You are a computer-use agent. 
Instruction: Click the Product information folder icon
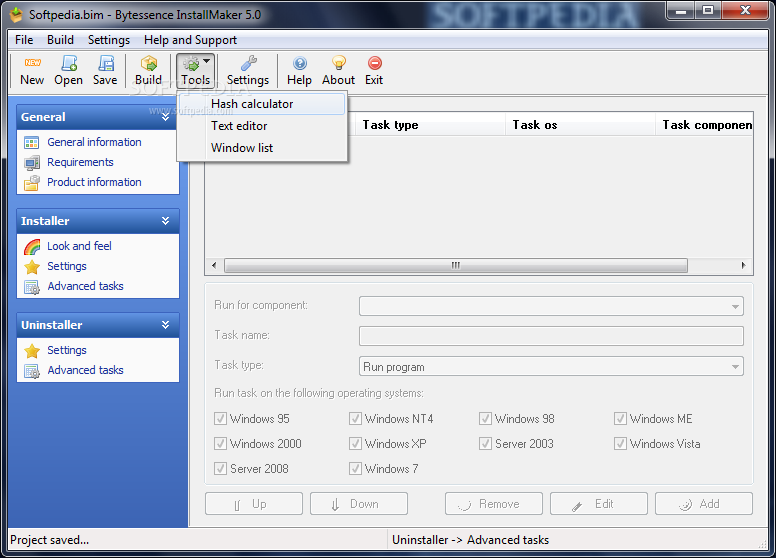(x=32, y=183)
